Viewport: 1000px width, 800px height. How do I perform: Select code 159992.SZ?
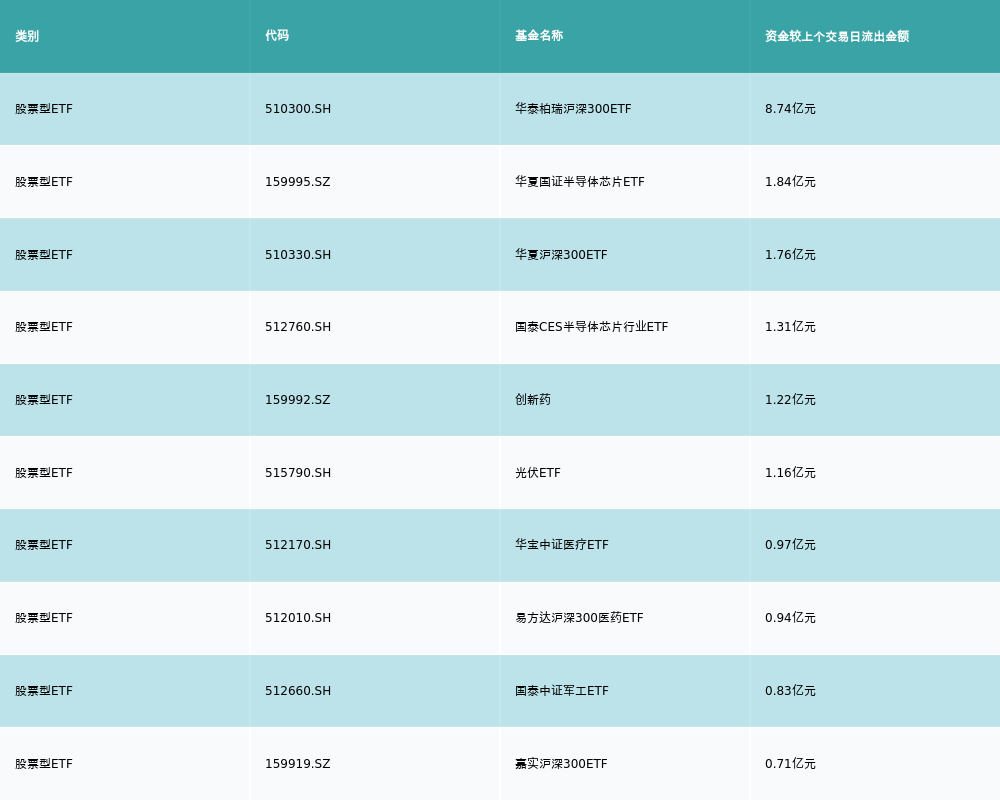pos(298,400)
